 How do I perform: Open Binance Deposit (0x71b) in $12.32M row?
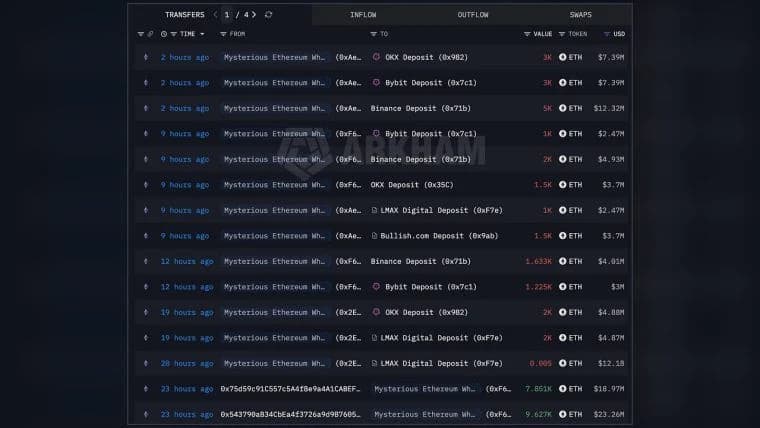[x=421, y=108]
